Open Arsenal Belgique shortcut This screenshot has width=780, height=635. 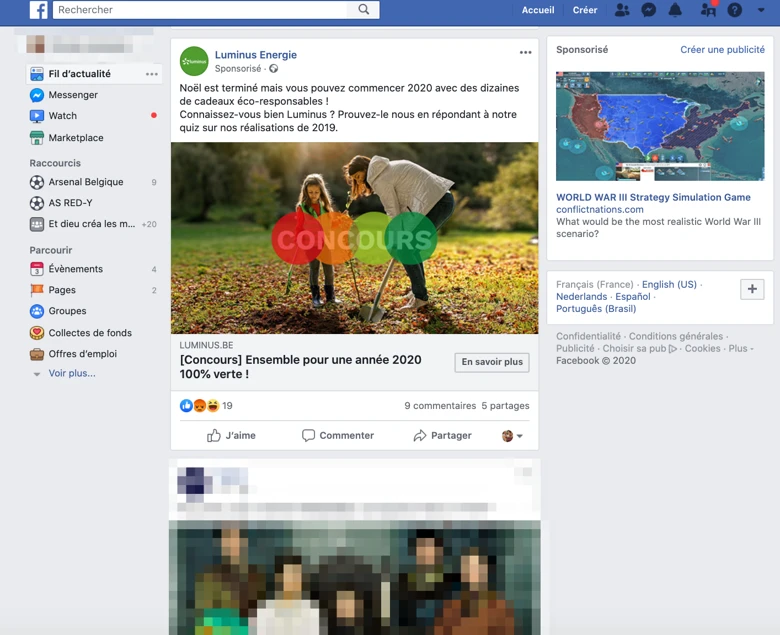tap(86, 182)
